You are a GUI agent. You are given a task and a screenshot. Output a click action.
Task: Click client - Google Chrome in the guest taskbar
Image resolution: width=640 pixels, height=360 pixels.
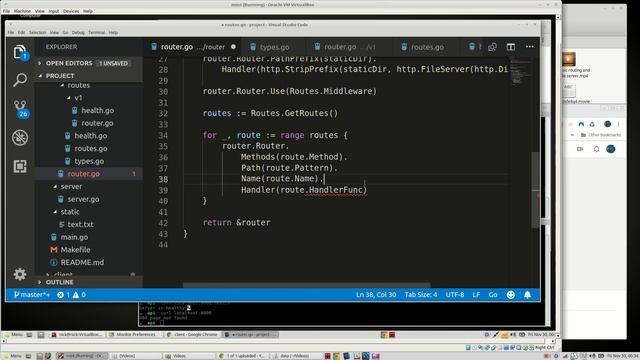point(192,335)
